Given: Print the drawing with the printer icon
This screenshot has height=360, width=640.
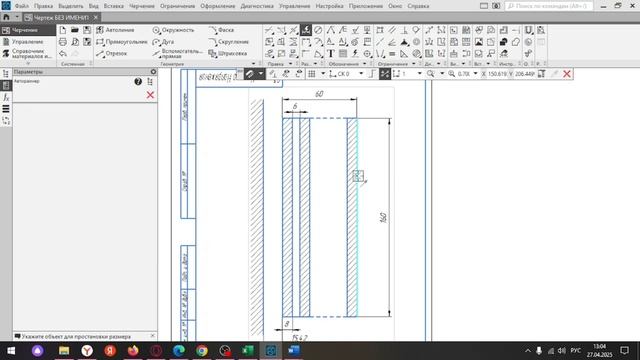Looking at the screenshot, I should (x=62, y=42).
